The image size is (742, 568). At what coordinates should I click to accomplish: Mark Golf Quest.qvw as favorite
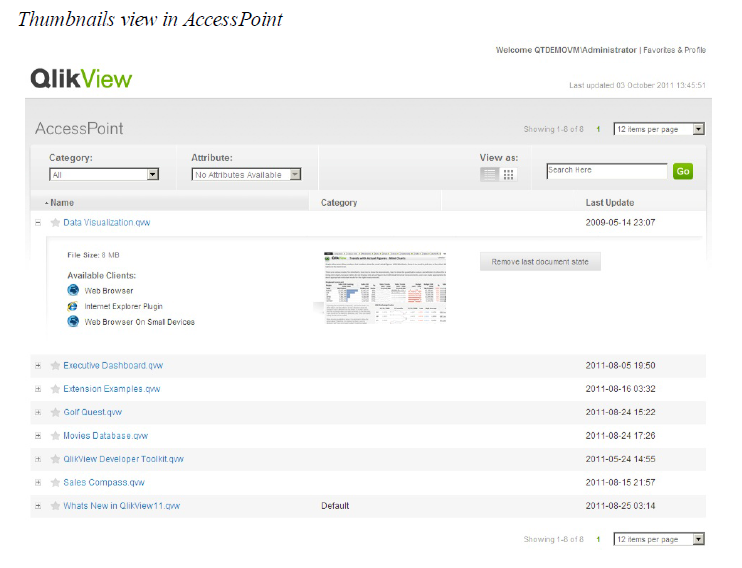pyautogui.click(x=55, y=412)
